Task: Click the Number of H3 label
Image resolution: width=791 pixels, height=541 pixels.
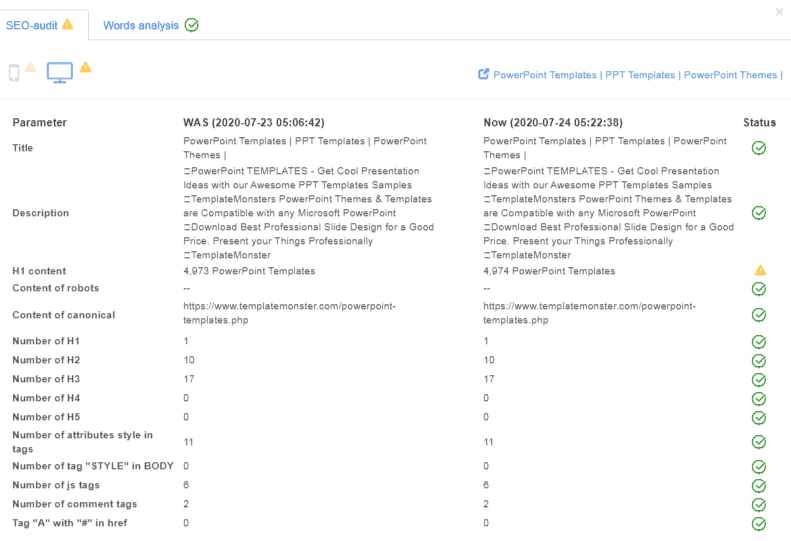Action: pos(46,379)
